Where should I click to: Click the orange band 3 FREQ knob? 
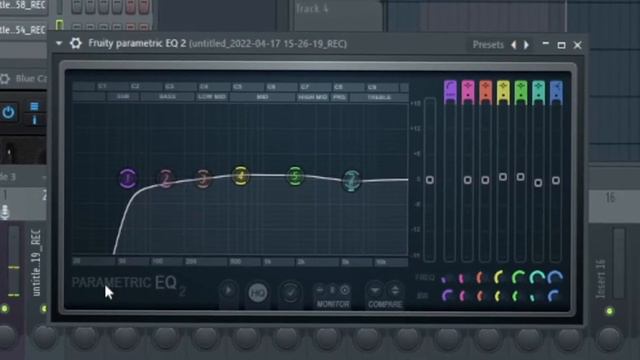pos(481,278)
